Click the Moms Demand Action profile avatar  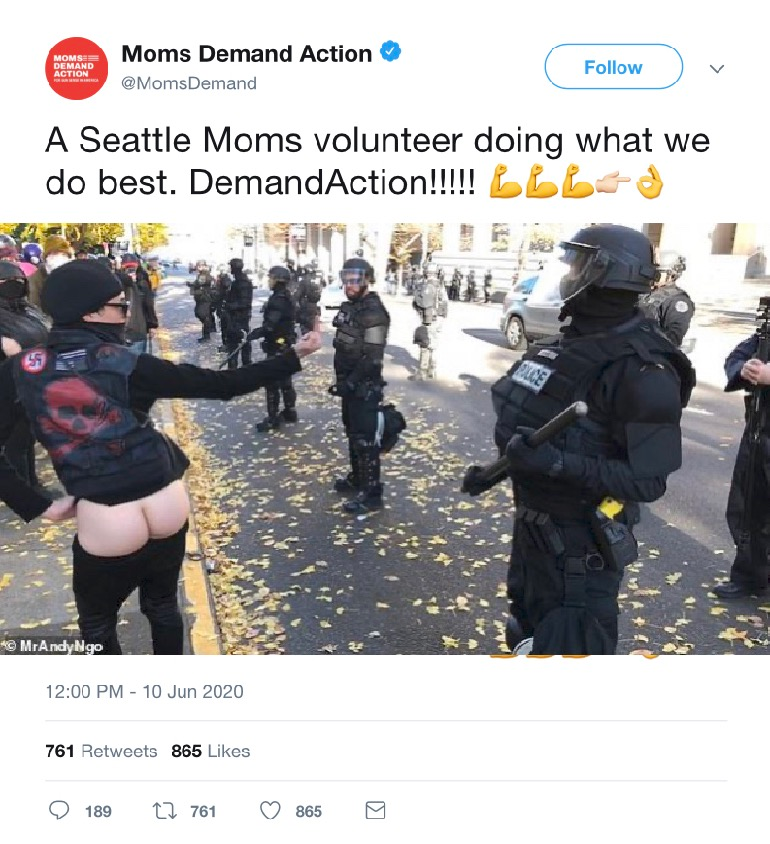76,68
